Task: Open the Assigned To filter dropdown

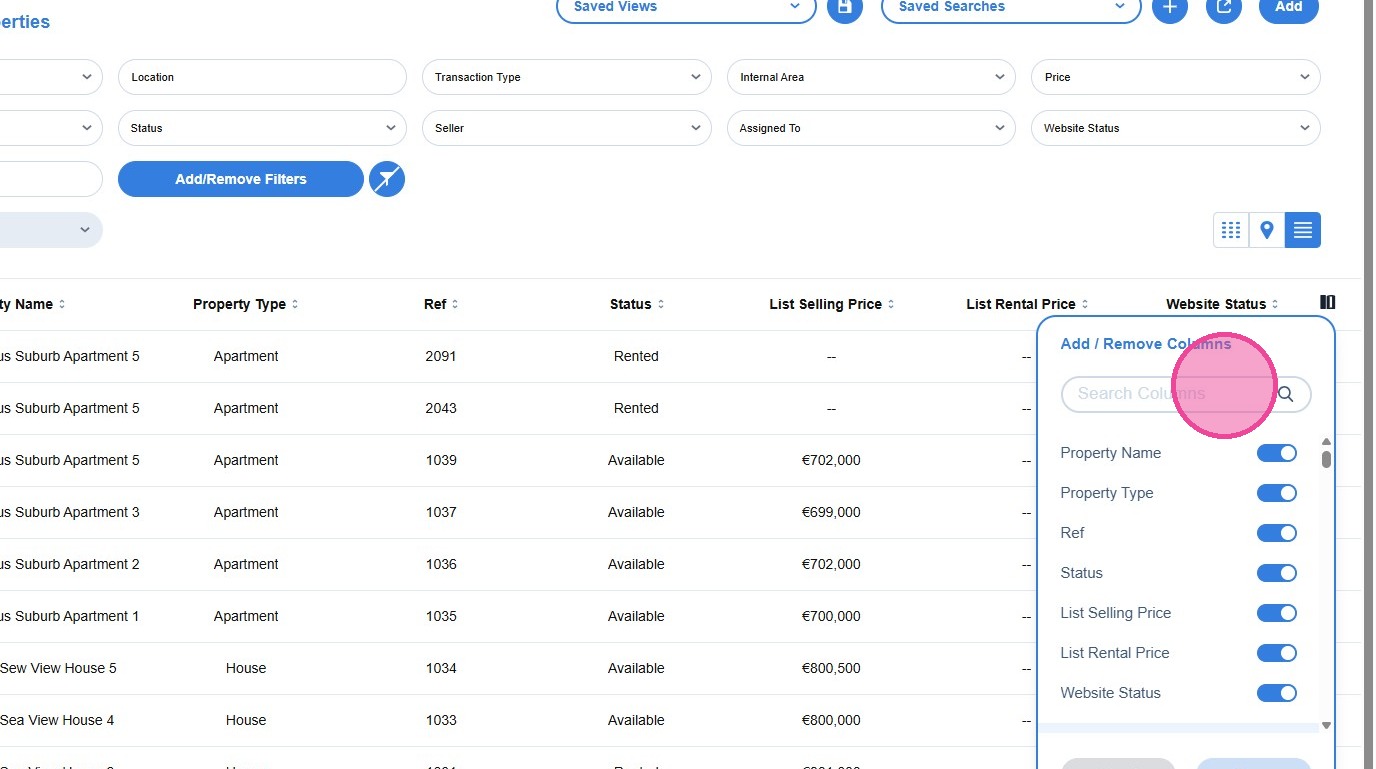Action: click(871, 128)
